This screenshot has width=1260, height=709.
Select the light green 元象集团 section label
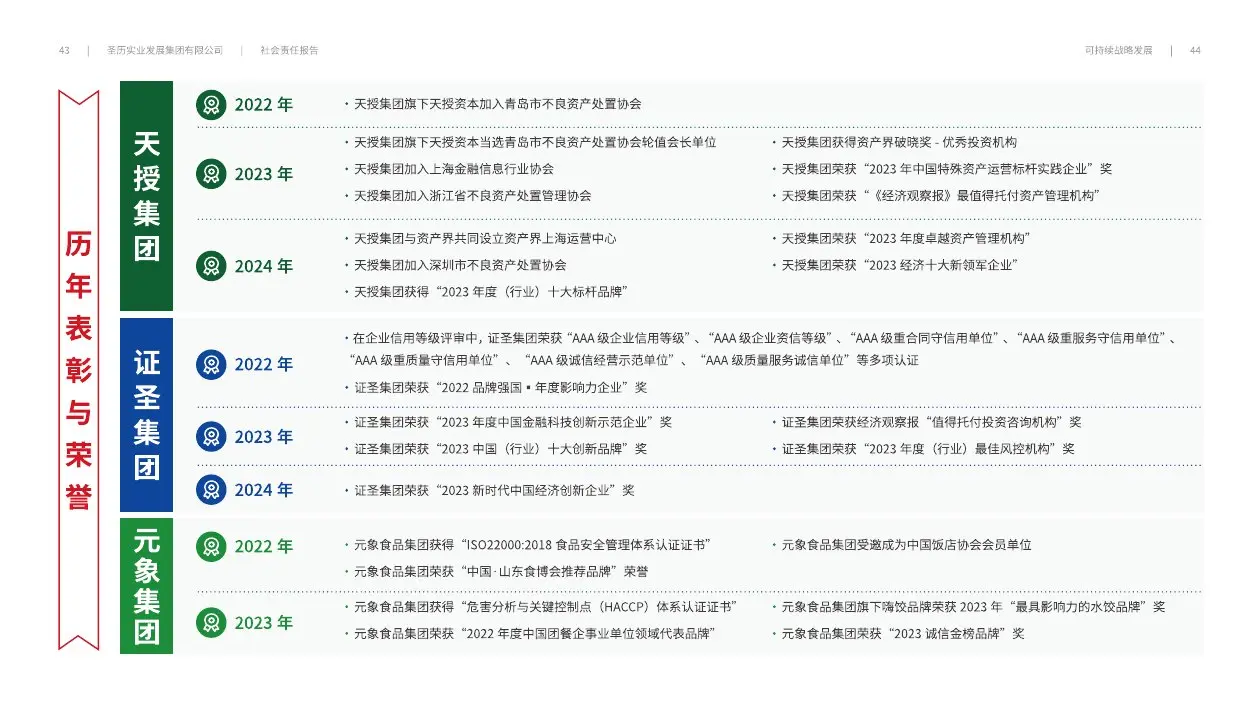tap(146, 586)
